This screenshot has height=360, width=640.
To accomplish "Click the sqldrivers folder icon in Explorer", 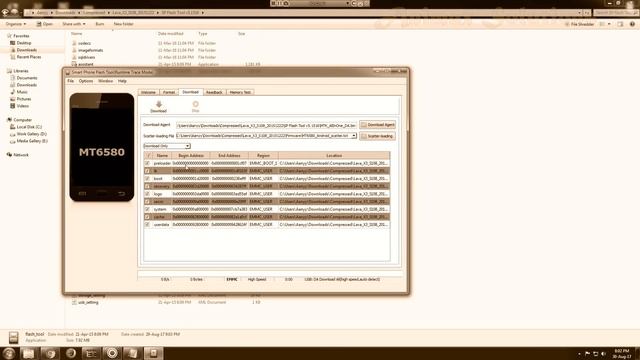I will click(74, 57).
